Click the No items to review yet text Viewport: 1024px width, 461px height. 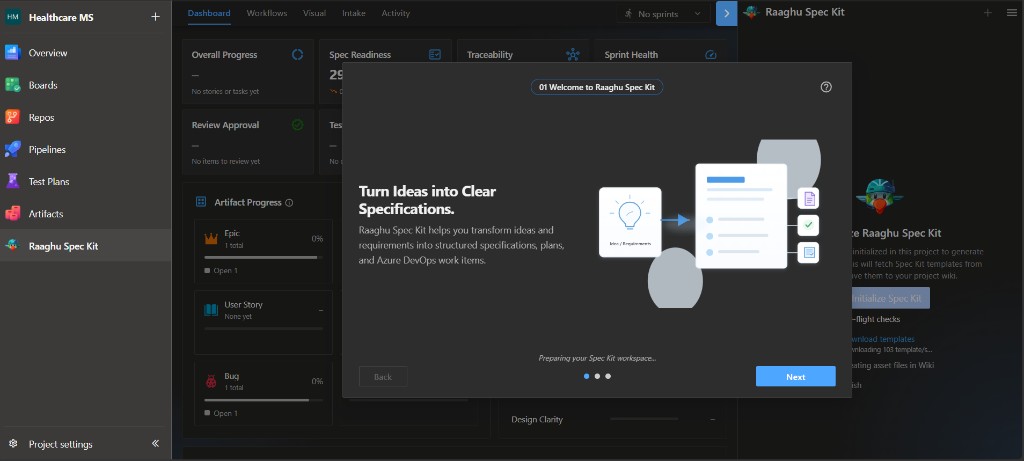point(225,161)
